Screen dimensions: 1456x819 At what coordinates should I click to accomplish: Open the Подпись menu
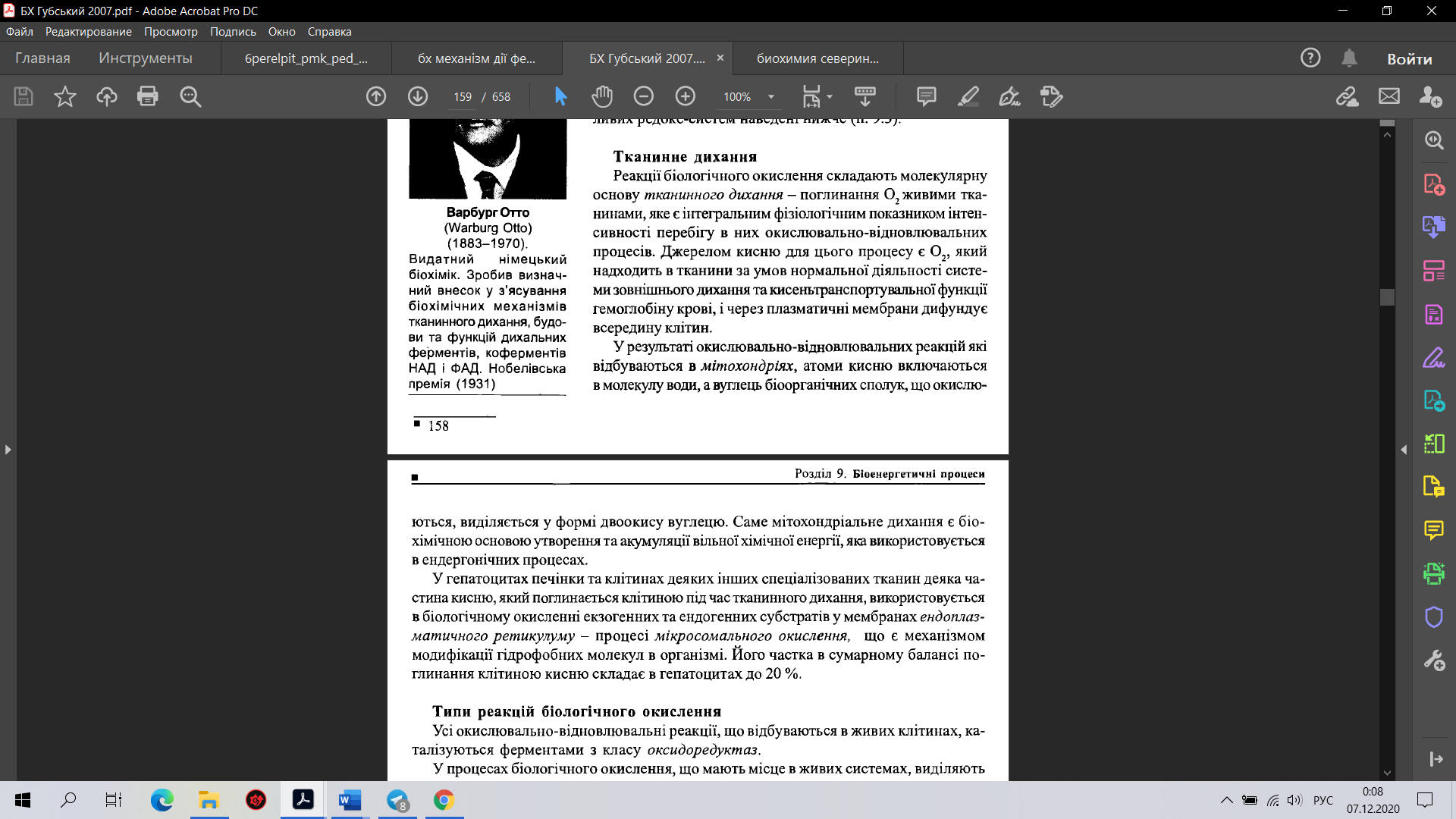[x=233, y=32]
